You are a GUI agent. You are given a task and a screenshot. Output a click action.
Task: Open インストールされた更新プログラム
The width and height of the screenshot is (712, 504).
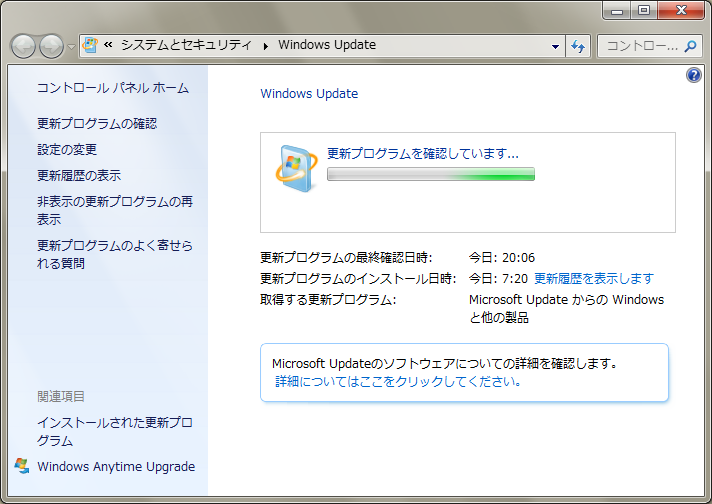coord(115,431)
